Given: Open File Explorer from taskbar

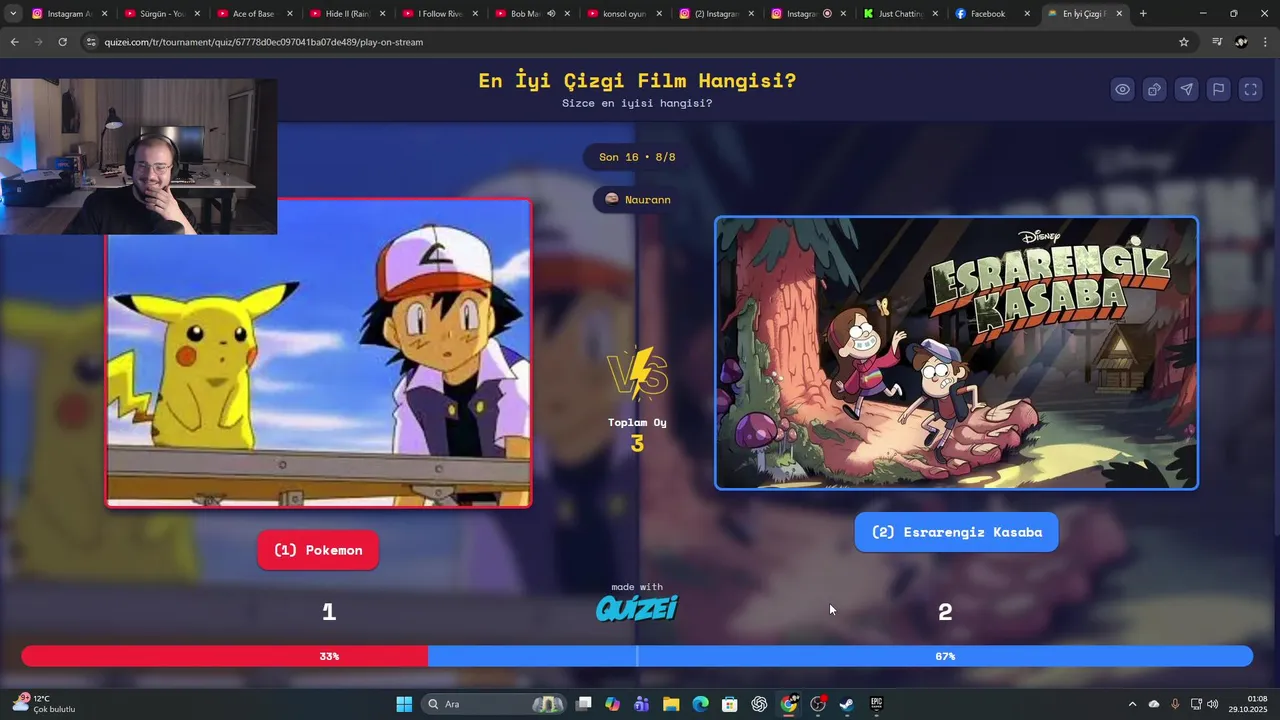Looking at the screenshot, I should (x=671, y=704).
